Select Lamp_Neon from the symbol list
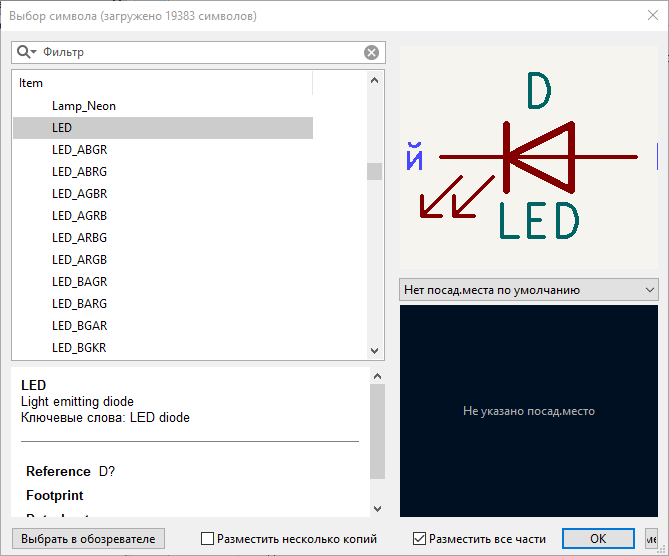Image resolution: width=669 pixels, height=556 pixels. [x=84, y=106]
